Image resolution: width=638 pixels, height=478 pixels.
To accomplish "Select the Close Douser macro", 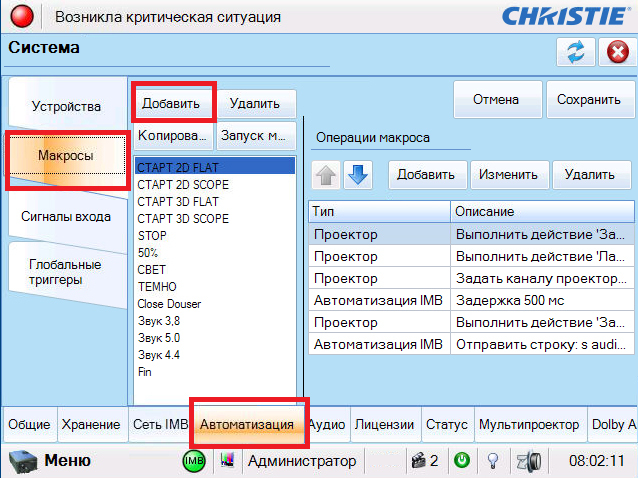I will (214, 304).
